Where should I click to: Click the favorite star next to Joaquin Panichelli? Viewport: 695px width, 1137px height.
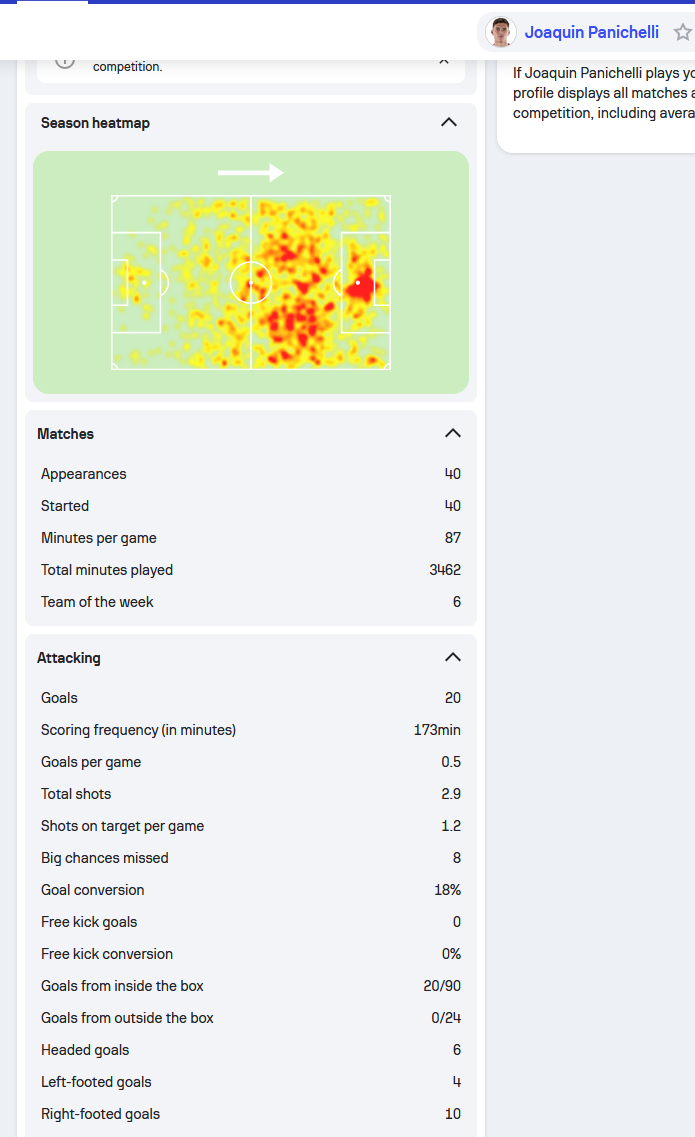(x=682, y=32)
